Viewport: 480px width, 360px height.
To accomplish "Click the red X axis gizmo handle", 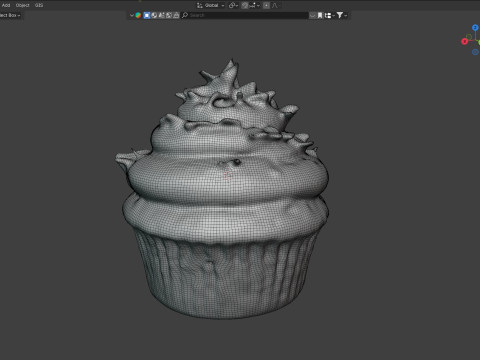I will point(465,41).
